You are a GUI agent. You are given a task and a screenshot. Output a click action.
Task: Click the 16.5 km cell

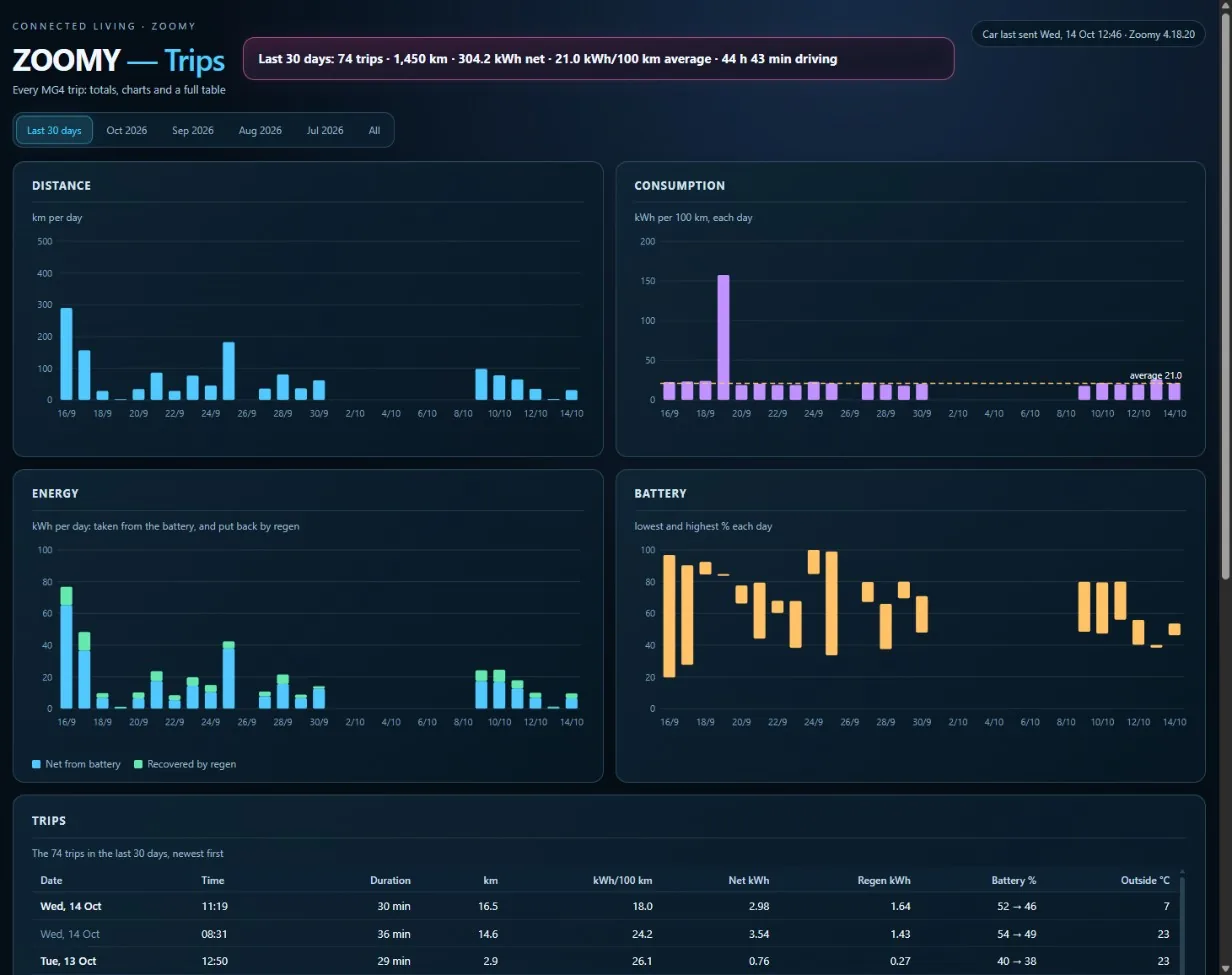[x=488, y=906]
